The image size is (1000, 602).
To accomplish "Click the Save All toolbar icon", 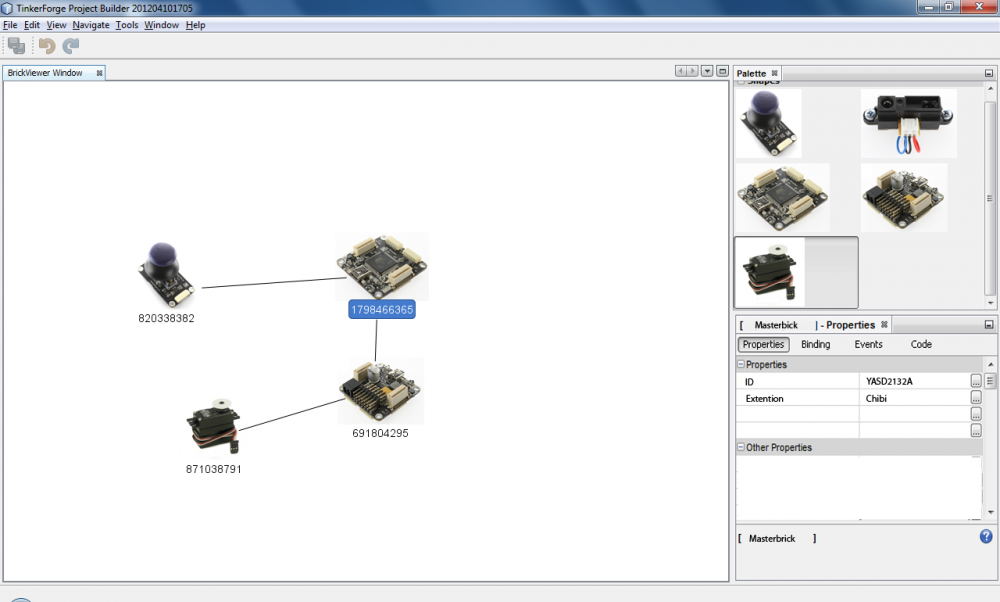I will (16, 45).
